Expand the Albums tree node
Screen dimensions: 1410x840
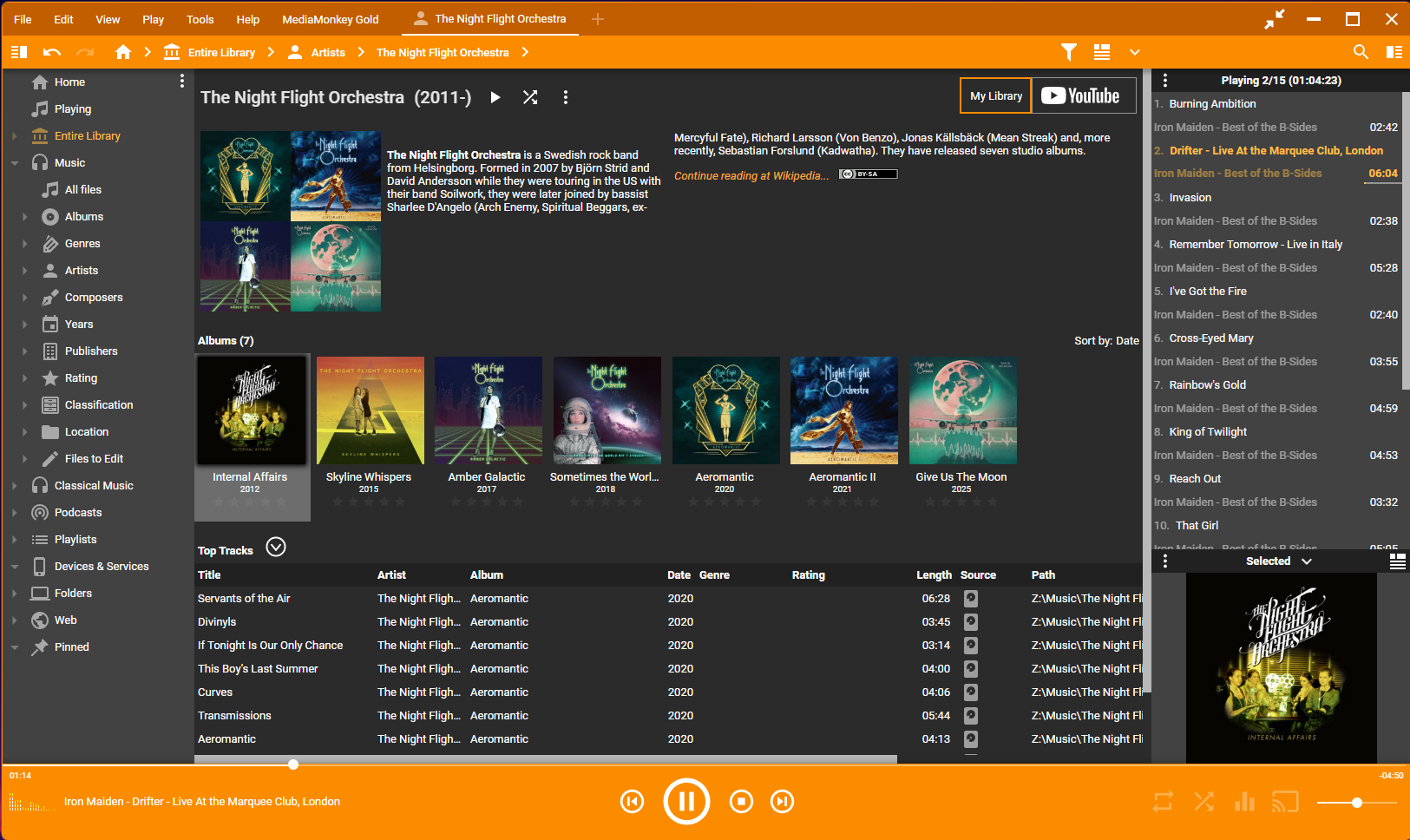tap(24, 217)
